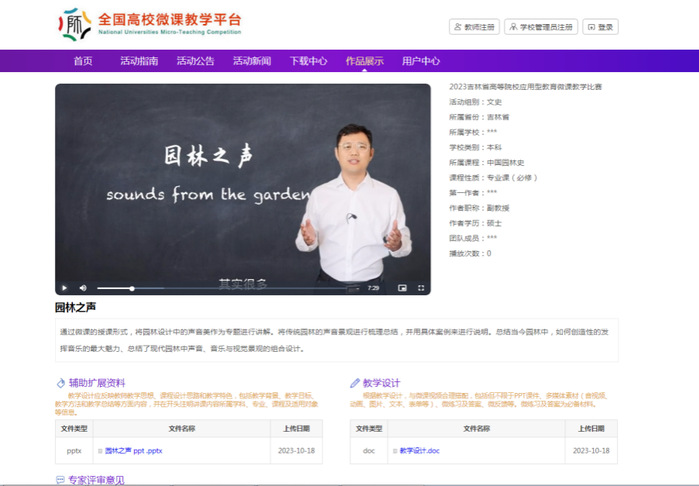Open the 首页 menu item

tap(83, 61)
